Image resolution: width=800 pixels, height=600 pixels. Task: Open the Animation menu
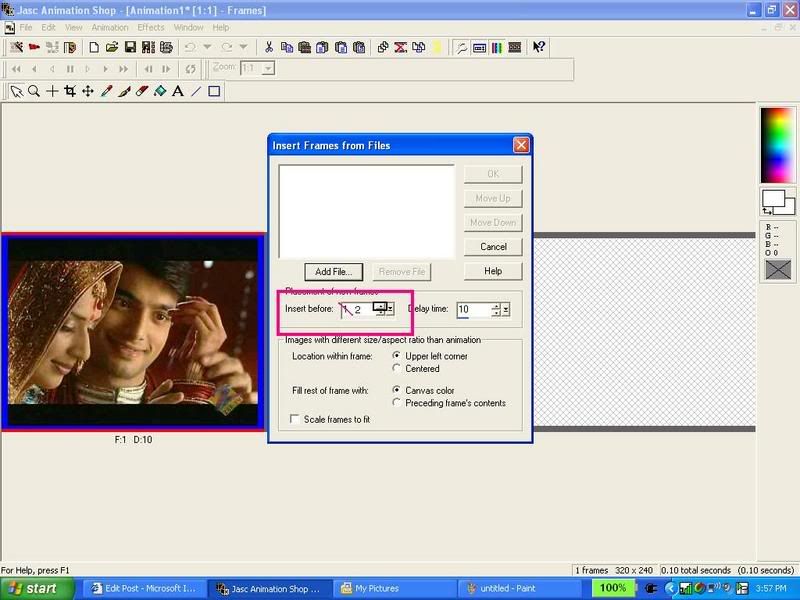point(110,27)
